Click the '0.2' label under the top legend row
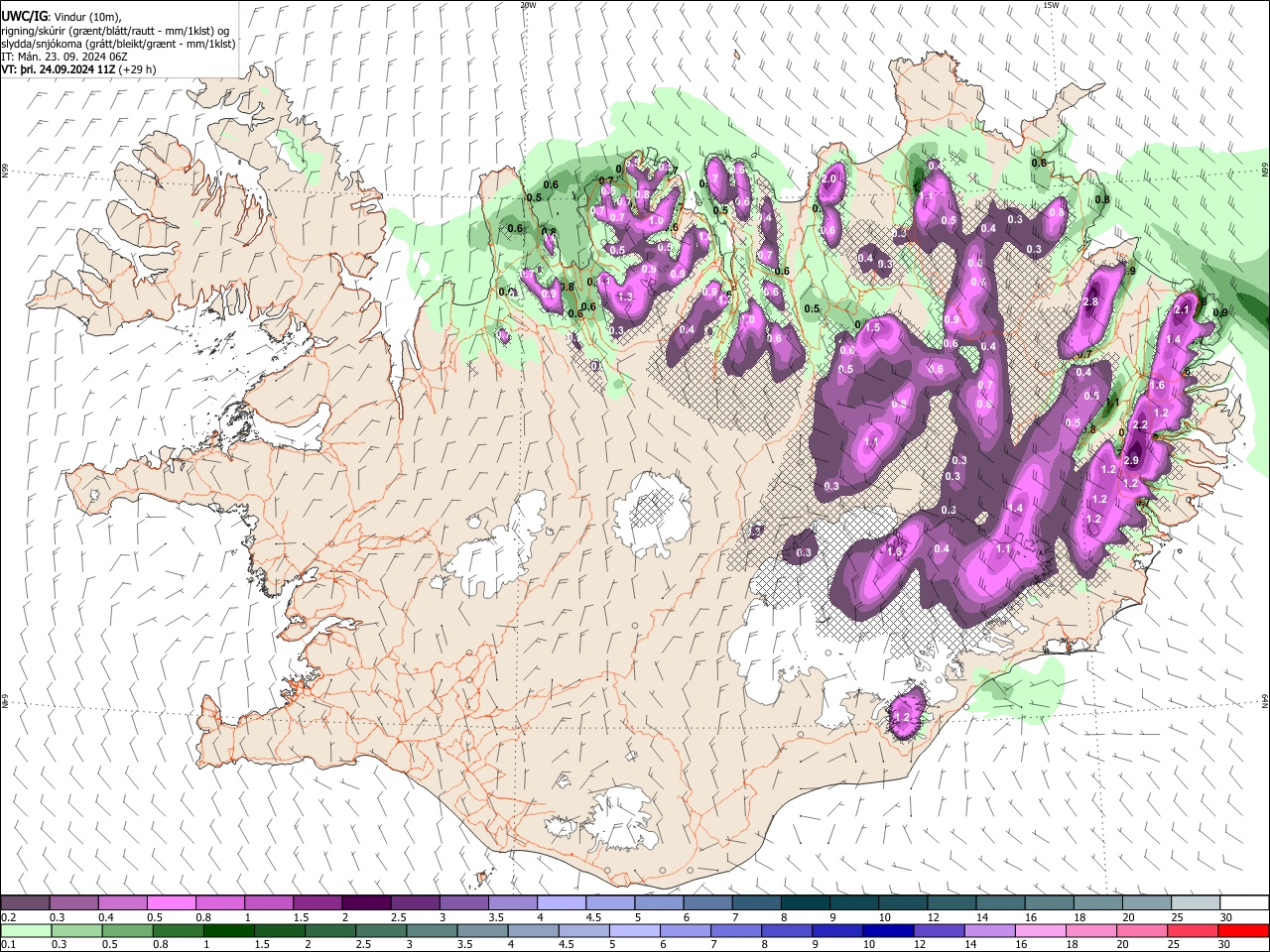This screenshot has height=952, width=1270. click(x=8, y=917)
